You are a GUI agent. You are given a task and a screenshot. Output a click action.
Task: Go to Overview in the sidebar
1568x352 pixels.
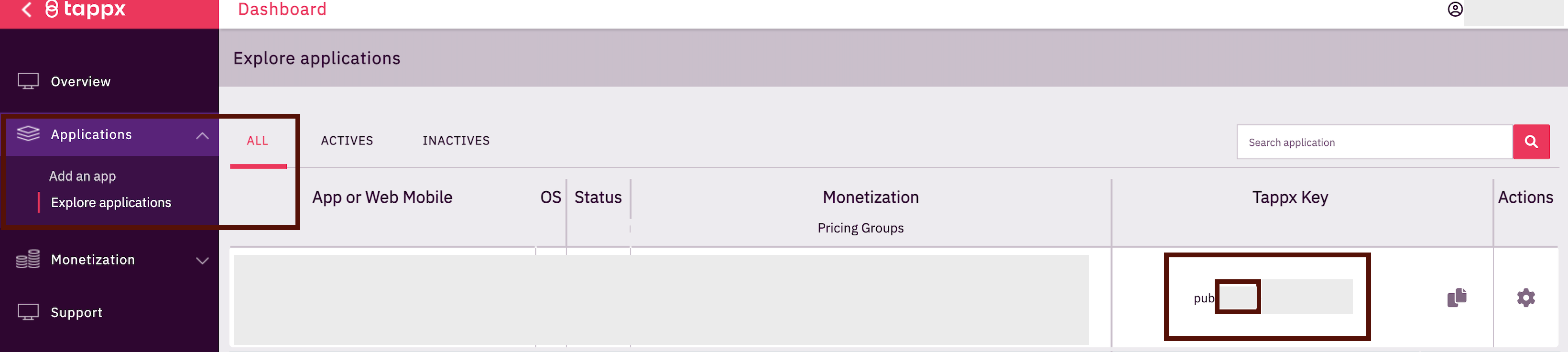pos(80,82)
